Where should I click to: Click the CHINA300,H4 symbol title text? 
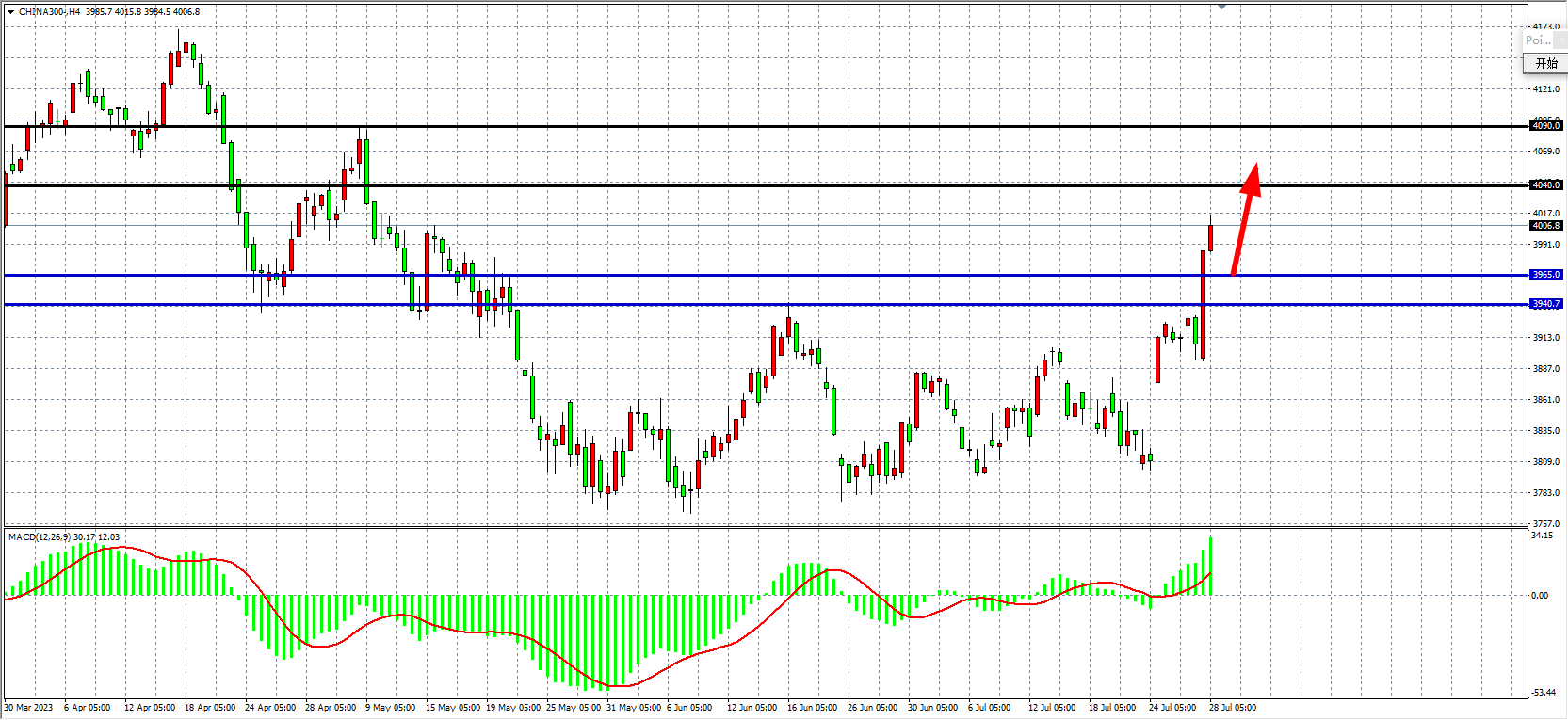49,12
